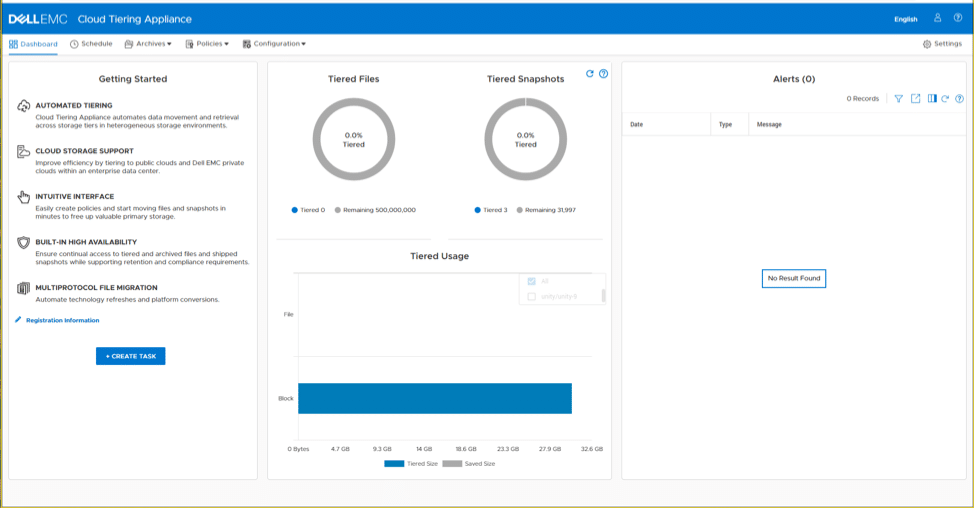Image resolution: width=974 pixels, height=508 pixels.
Task: Expand the Policies menu
Action: [x=207, y=44]
